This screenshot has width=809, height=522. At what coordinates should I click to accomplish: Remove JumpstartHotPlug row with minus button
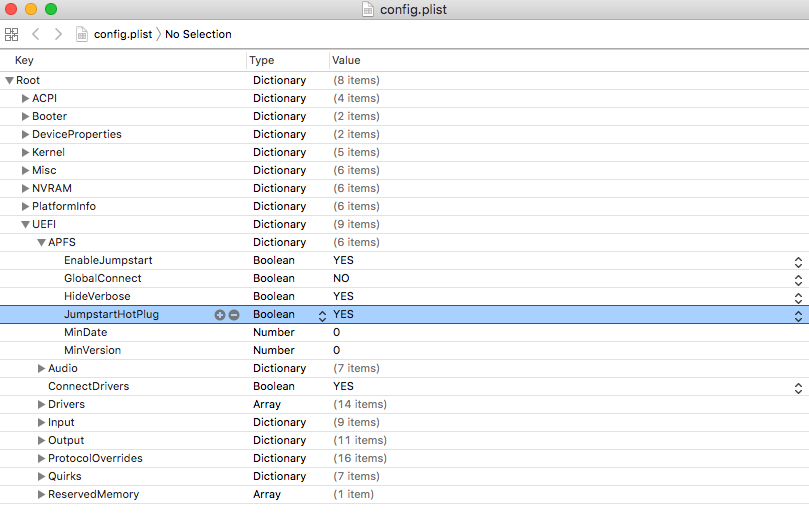(234, 315)
